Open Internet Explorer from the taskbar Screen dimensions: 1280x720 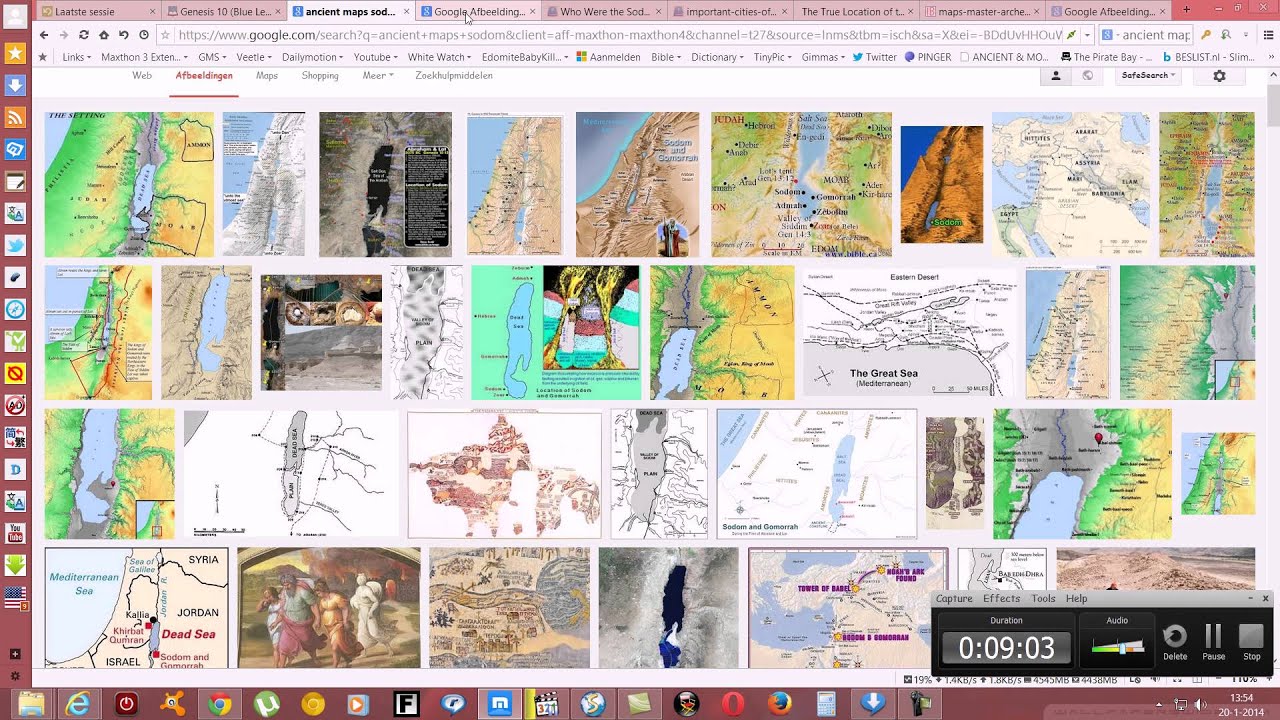click(77, 704)
